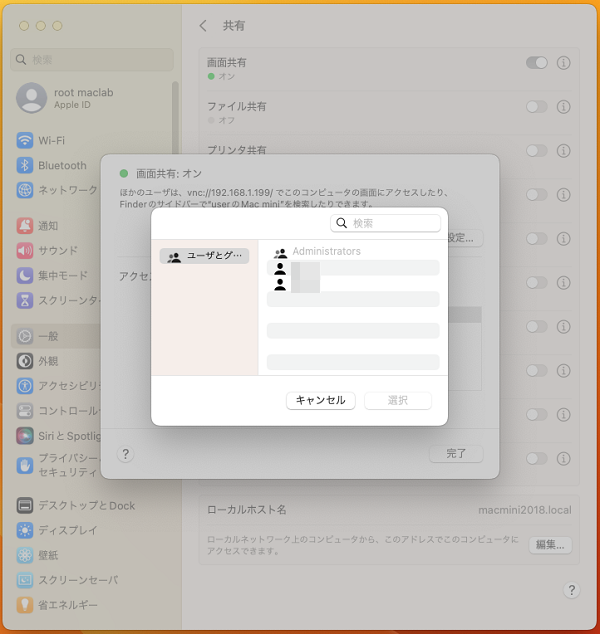Open the スクリーンセーバ icon
Screen dimensions: 600x634
[x=25, y=580]
